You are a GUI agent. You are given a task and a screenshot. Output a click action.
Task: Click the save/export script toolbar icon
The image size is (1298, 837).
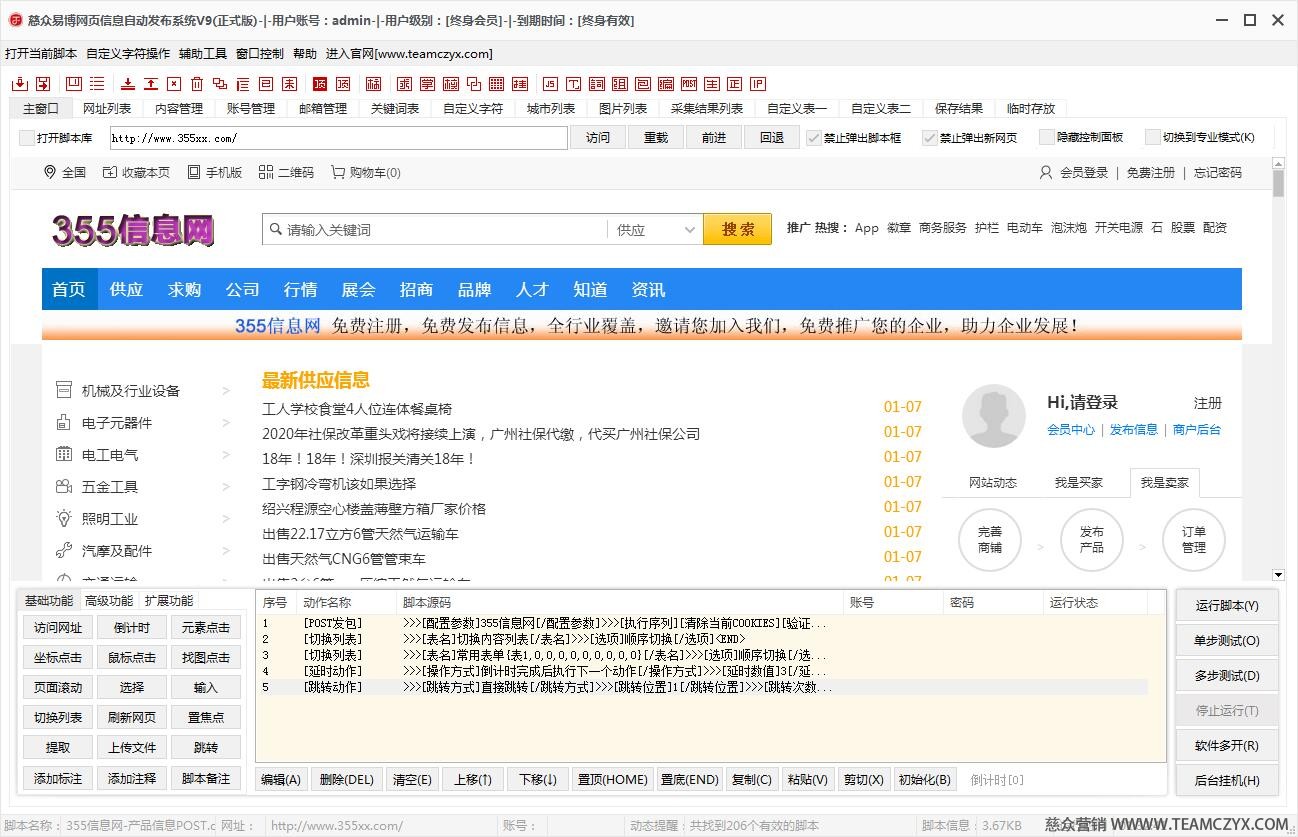43,84
